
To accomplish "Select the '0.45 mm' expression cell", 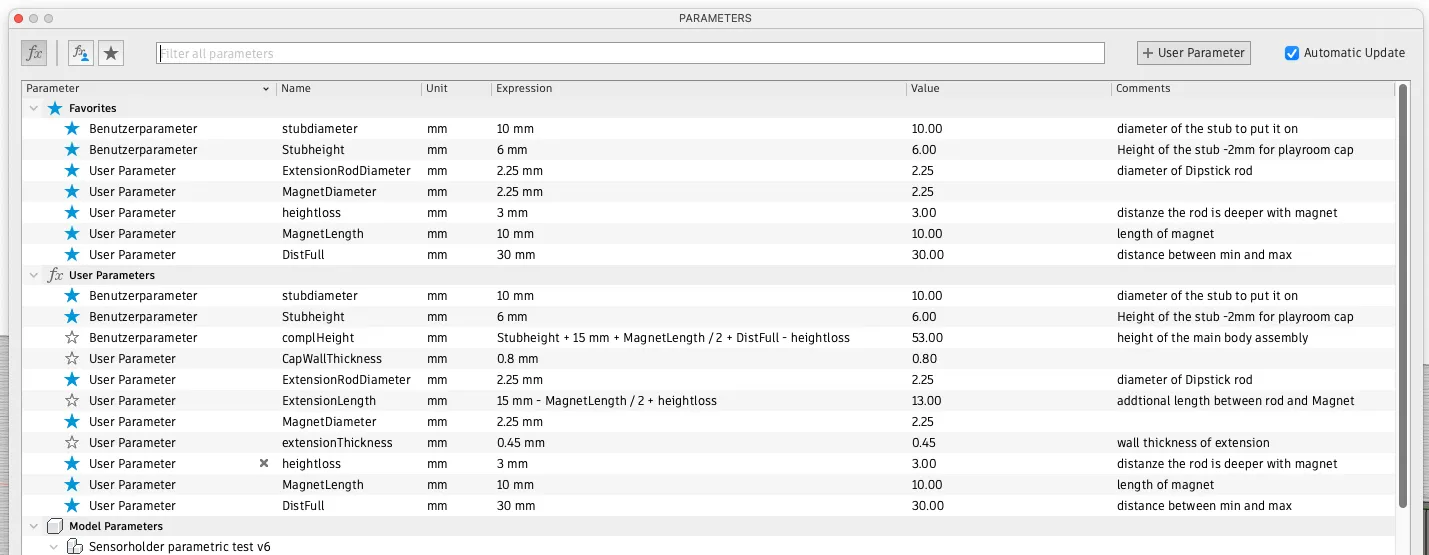I will coord(521,443).
